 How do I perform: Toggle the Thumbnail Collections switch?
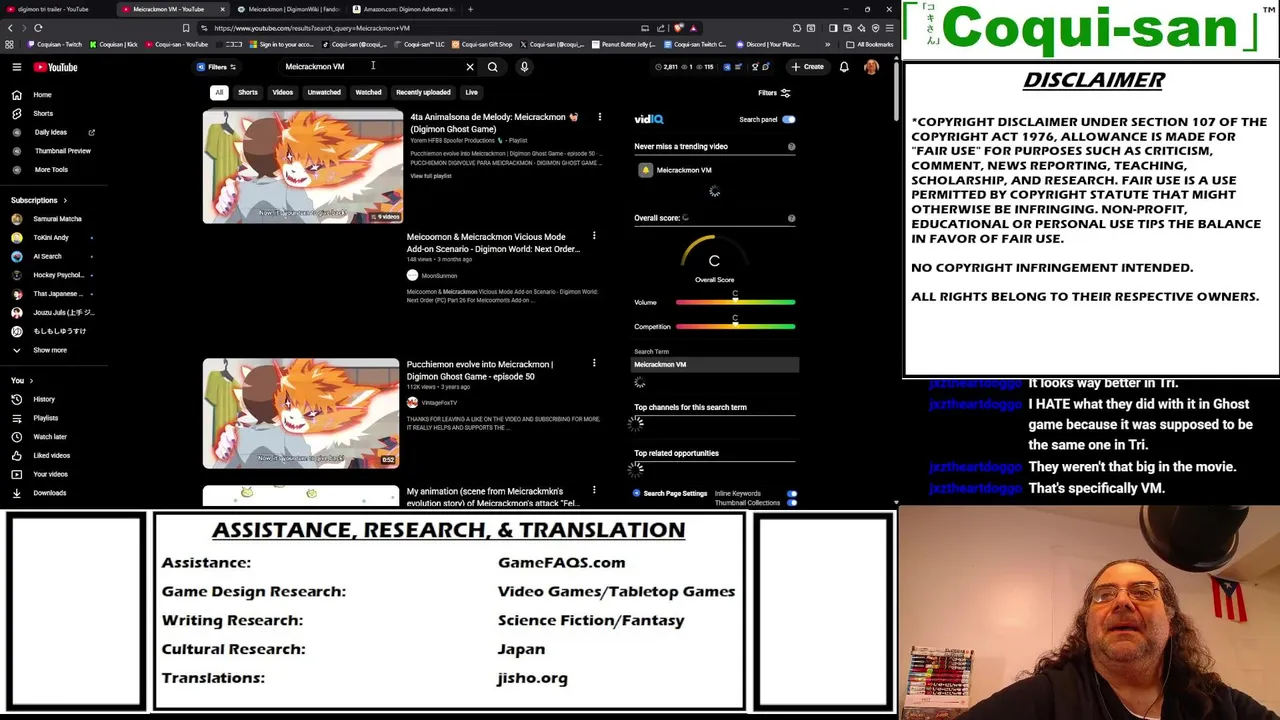point(791,503)
